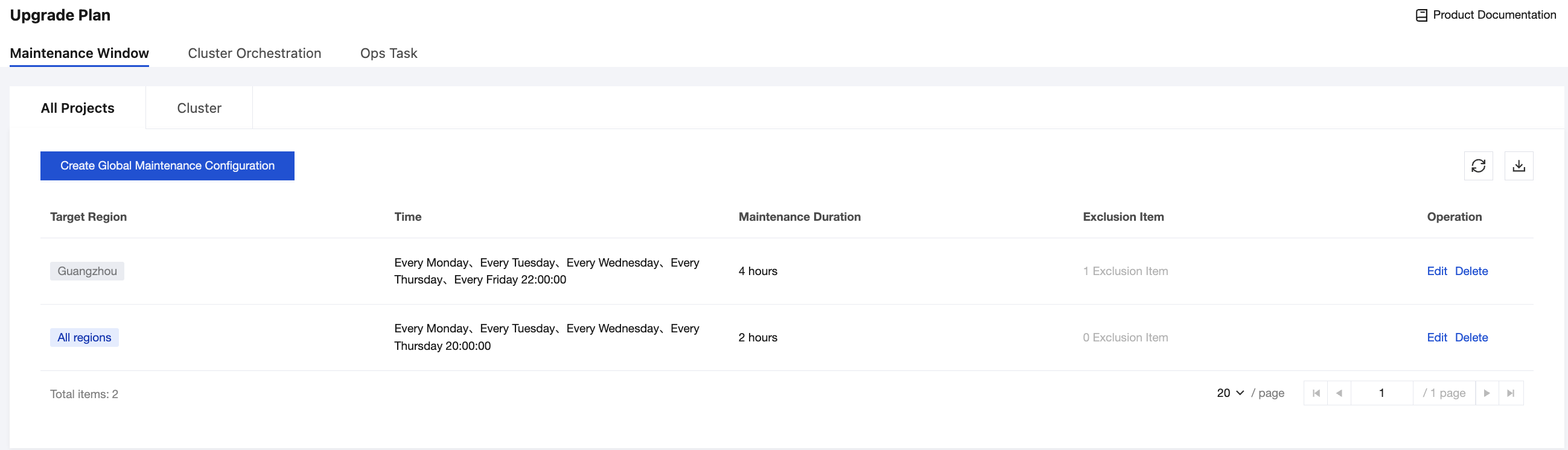Click the page number input field
The width and height of the screenshot is (1568, 450).
point(1382,393)
